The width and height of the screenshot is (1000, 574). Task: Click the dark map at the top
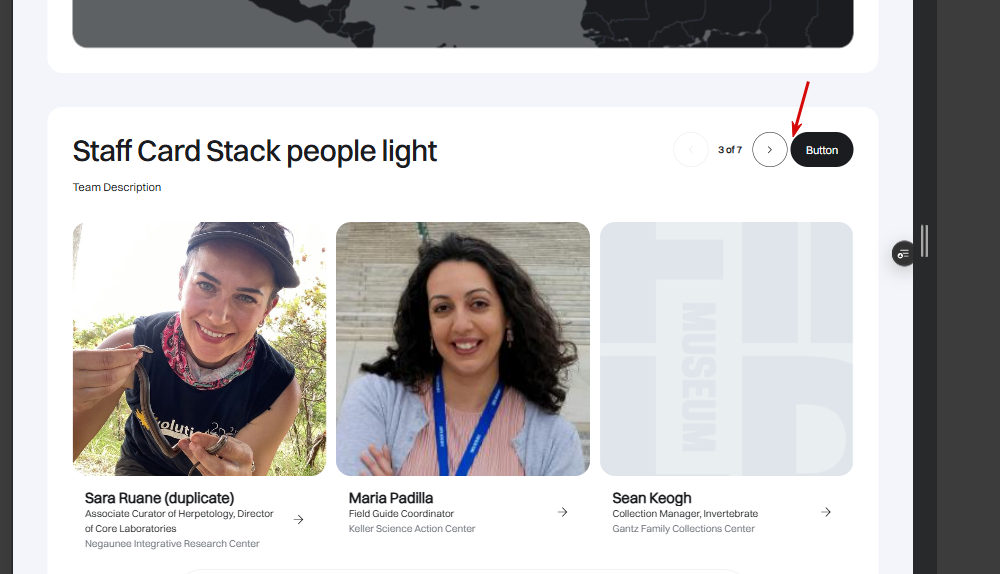pyautogui.click(x=462, y=22)
